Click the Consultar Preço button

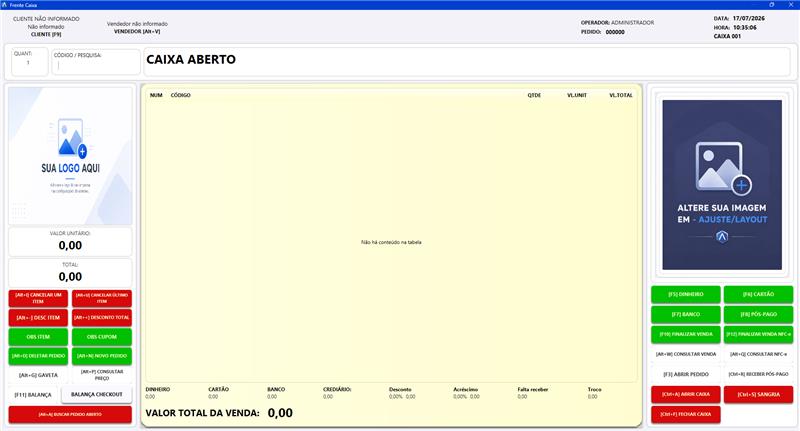102,375
